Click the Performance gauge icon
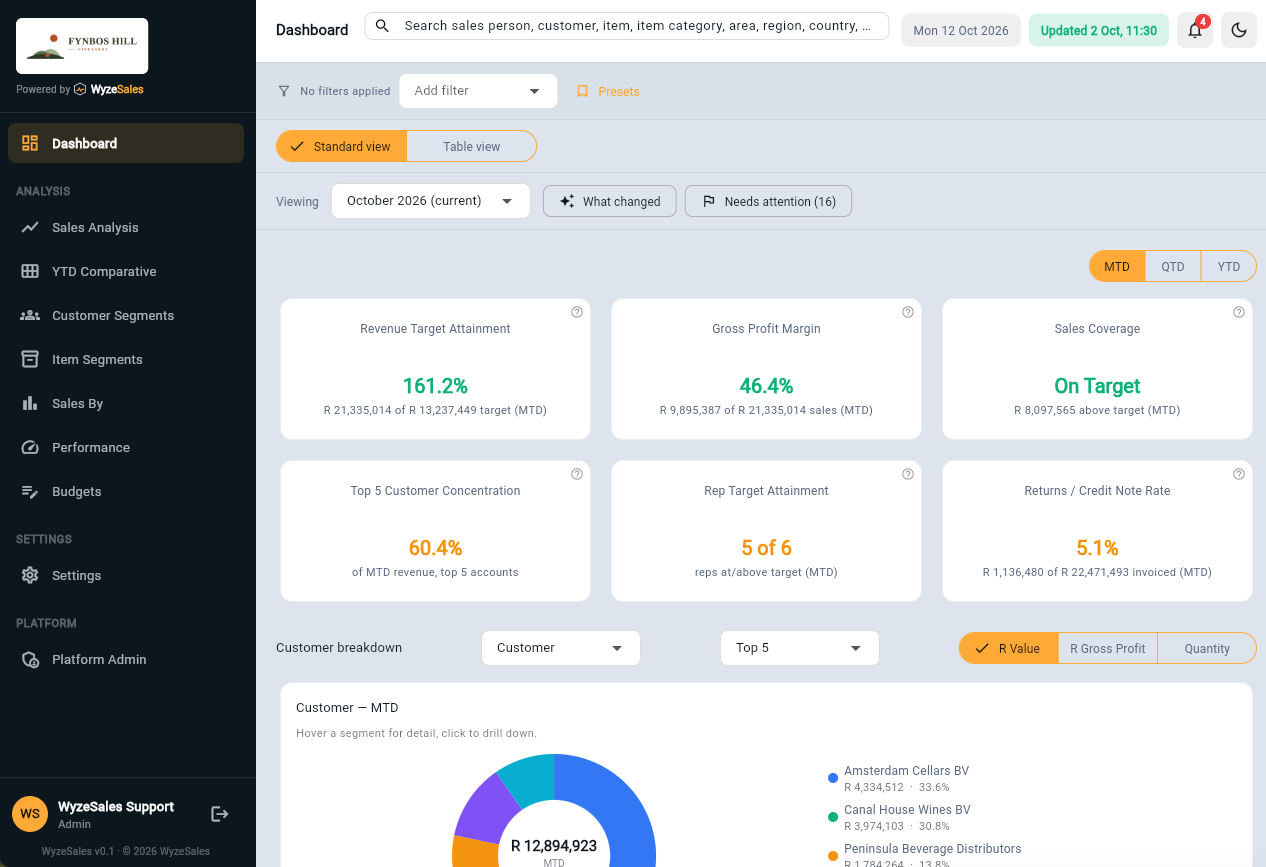The image size is (1266, 867). (30, 447)
